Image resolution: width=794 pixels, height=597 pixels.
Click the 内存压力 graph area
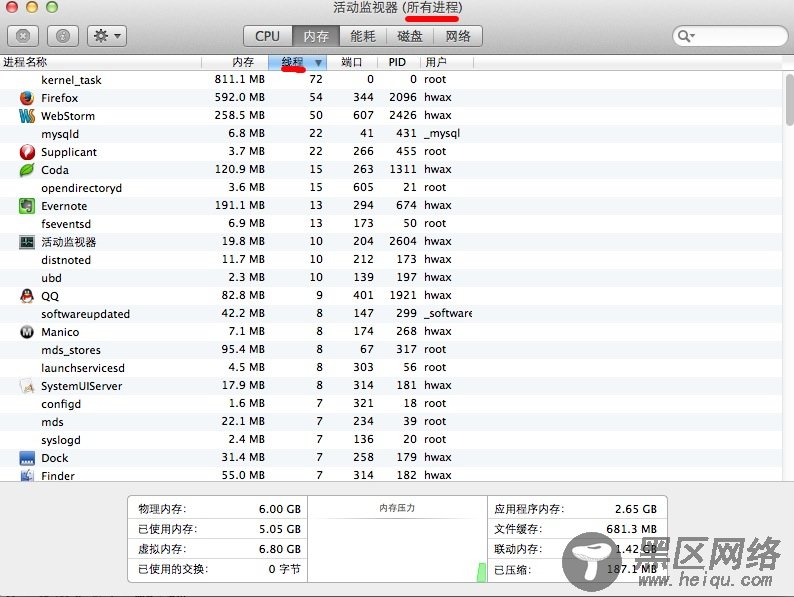point(397,539)
